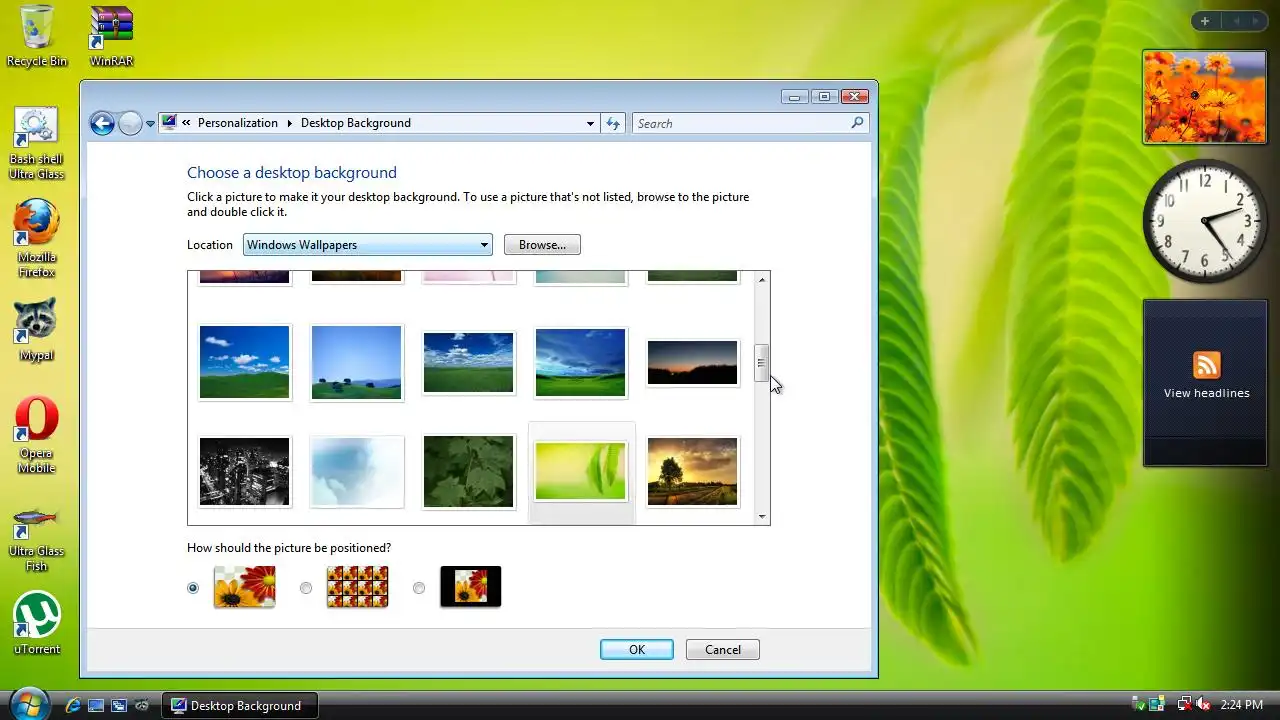This screenshot has width=1280, height=720.
Task: Click the sidebar previous-page arrow
Action: 1235,21
